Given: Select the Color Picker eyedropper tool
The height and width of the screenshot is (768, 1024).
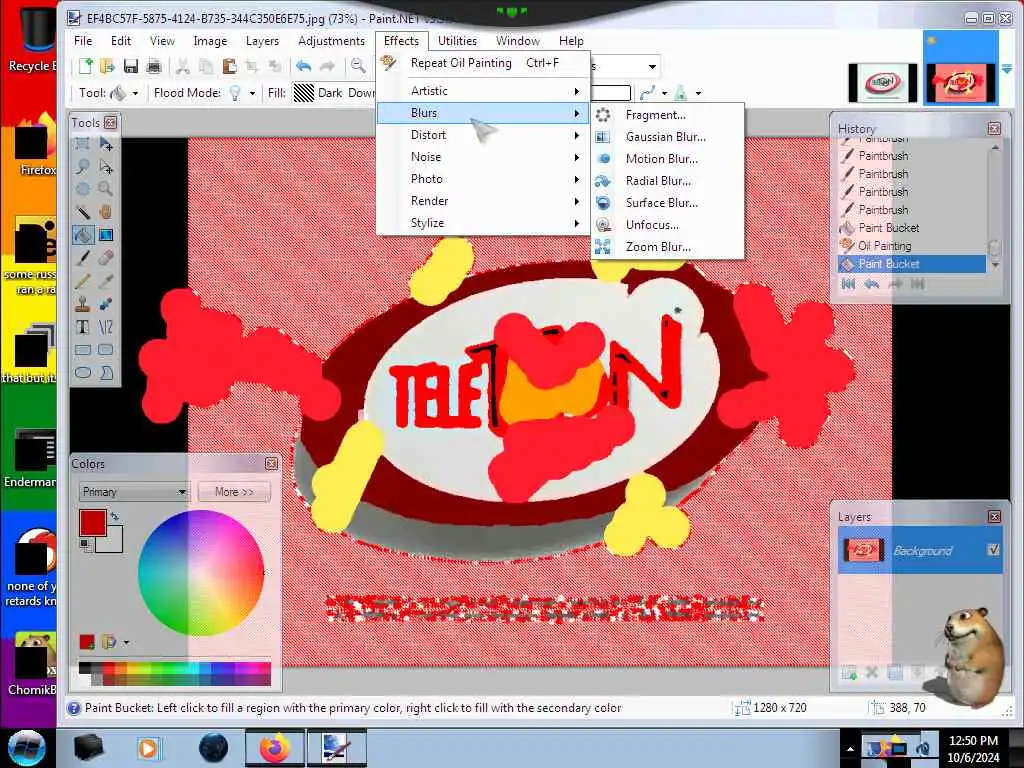Looking at the screenshot, I should point(105,281).
